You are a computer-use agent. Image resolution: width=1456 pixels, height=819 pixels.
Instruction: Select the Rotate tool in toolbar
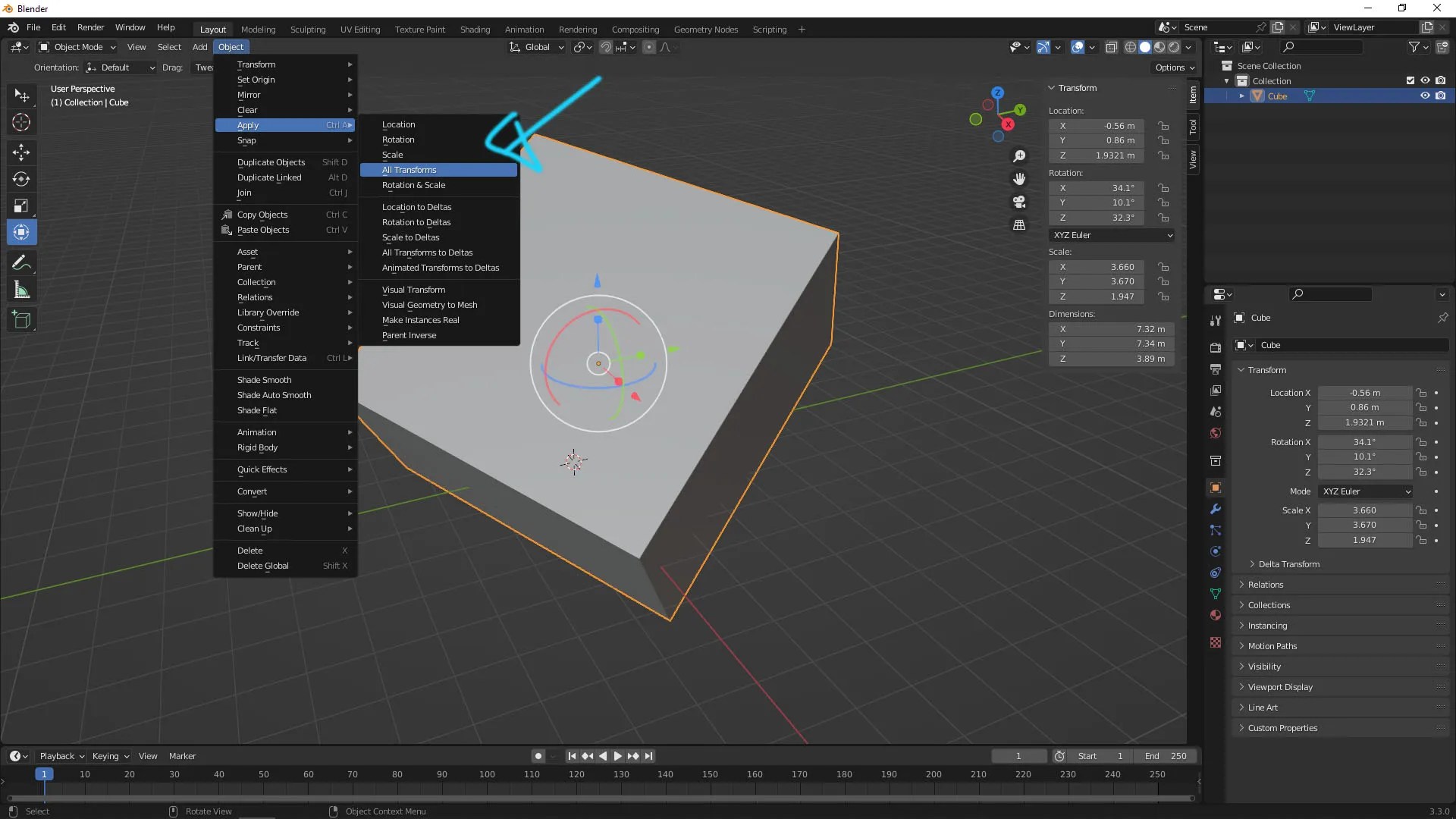(21, 180)
